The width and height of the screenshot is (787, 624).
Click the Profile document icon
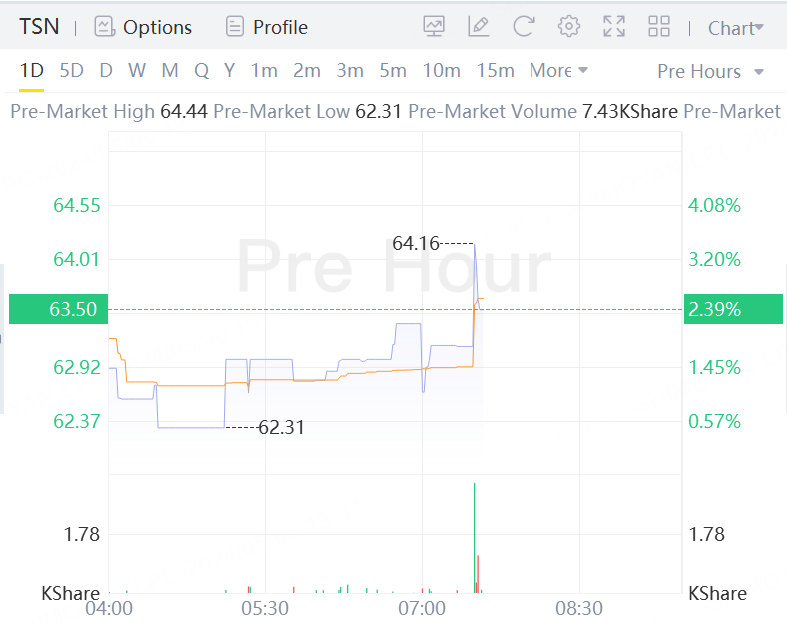235,27
